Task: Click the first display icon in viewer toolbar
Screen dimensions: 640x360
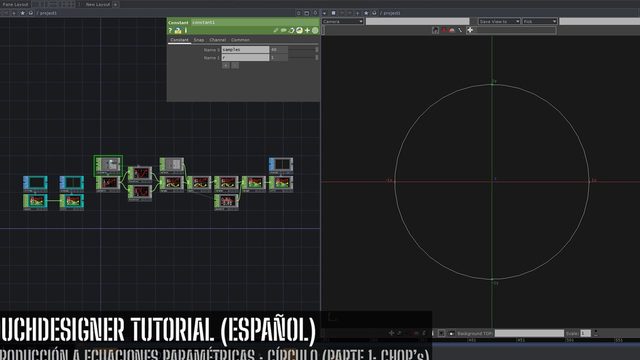Action: [436, 30]
